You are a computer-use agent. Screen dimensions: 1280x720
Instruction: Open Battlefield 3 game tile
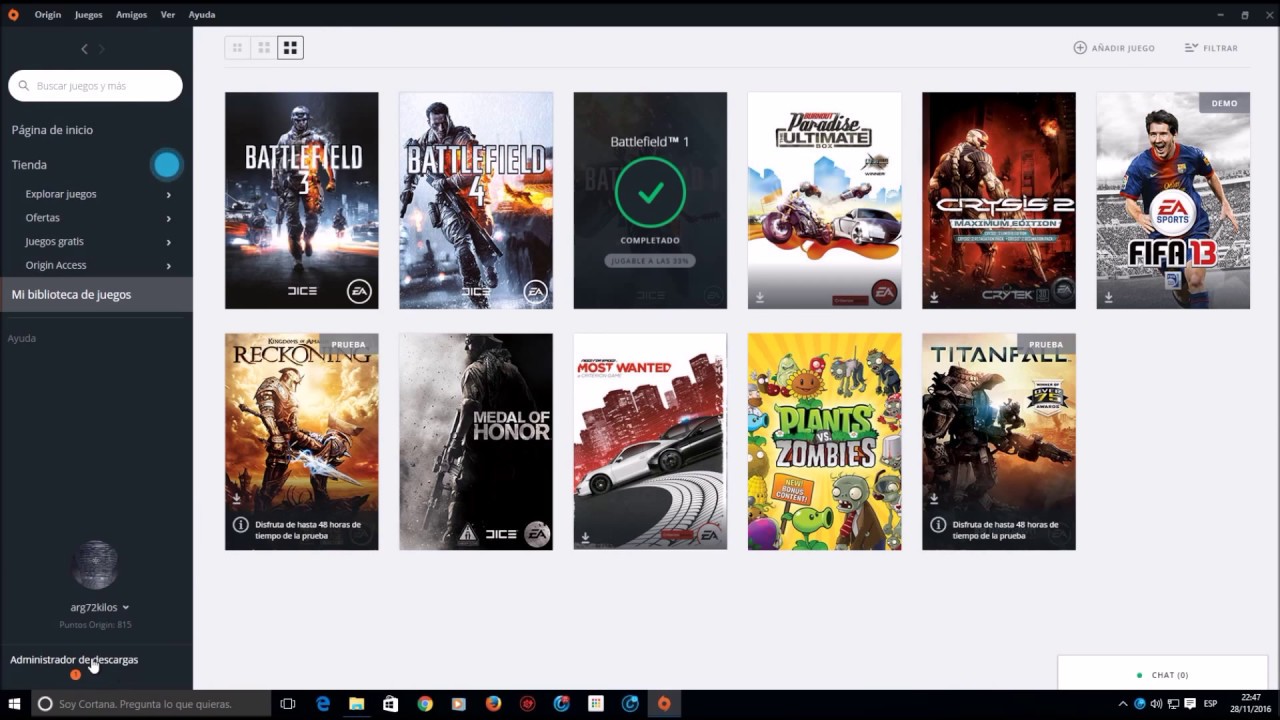point(302,200)
